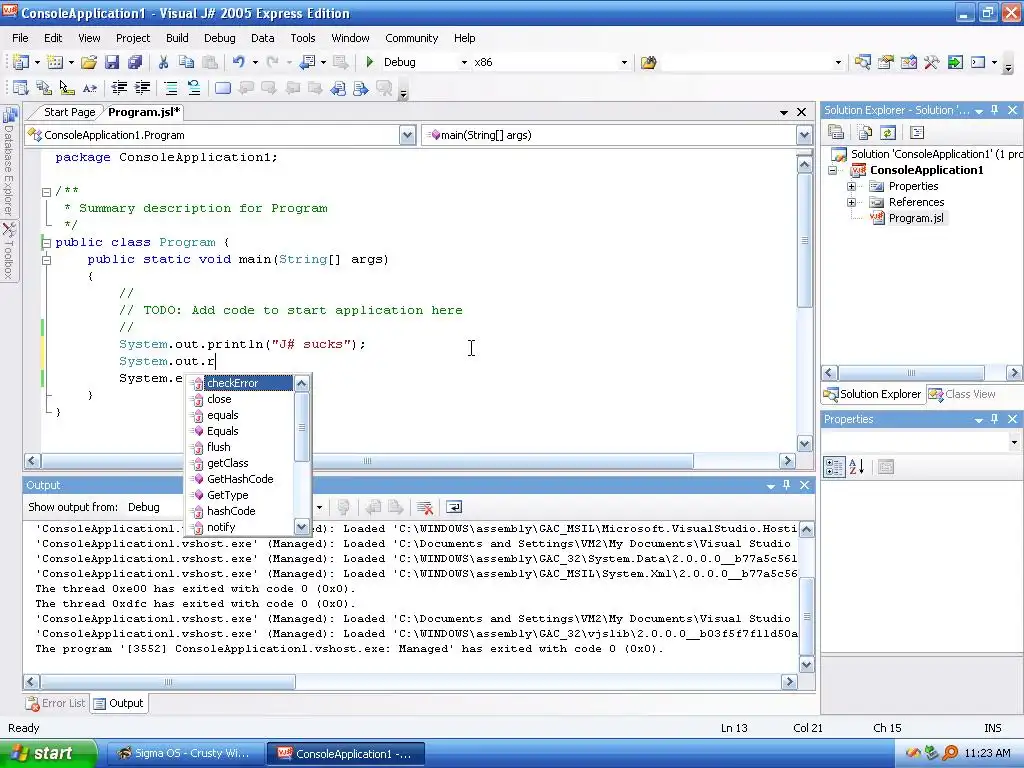Choose getClass in the autocomplete list

pyautogui.click(x=227, y=463)
